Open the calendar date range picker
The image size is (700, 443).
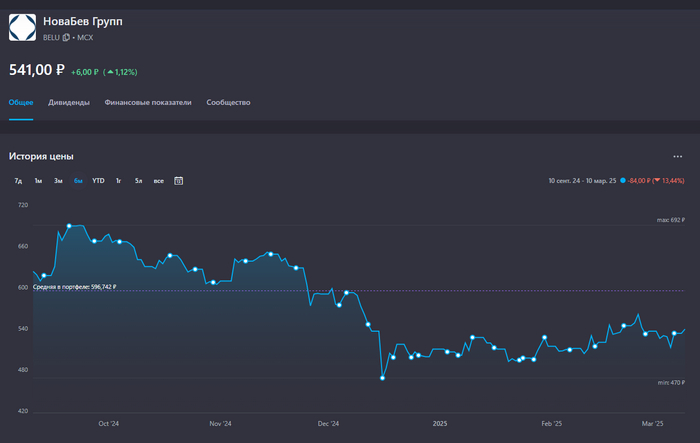coord(179,181)
